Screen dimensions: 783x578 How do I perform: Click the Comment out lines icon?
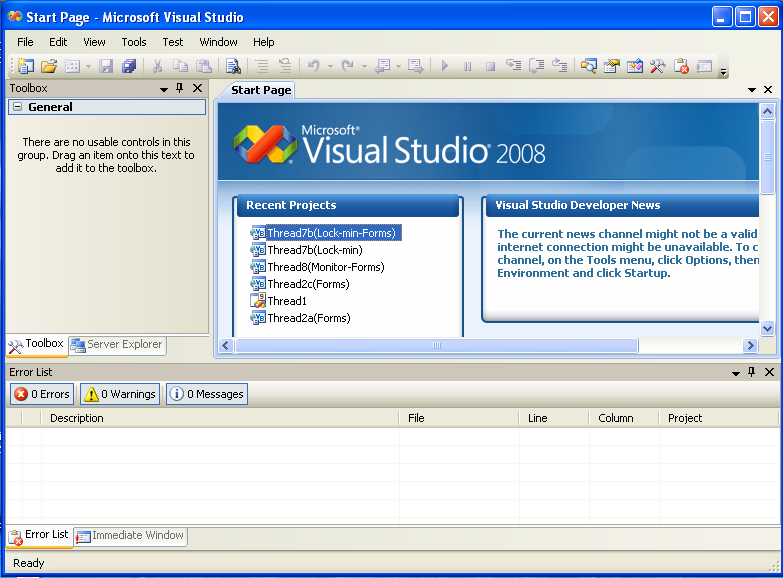262,66
